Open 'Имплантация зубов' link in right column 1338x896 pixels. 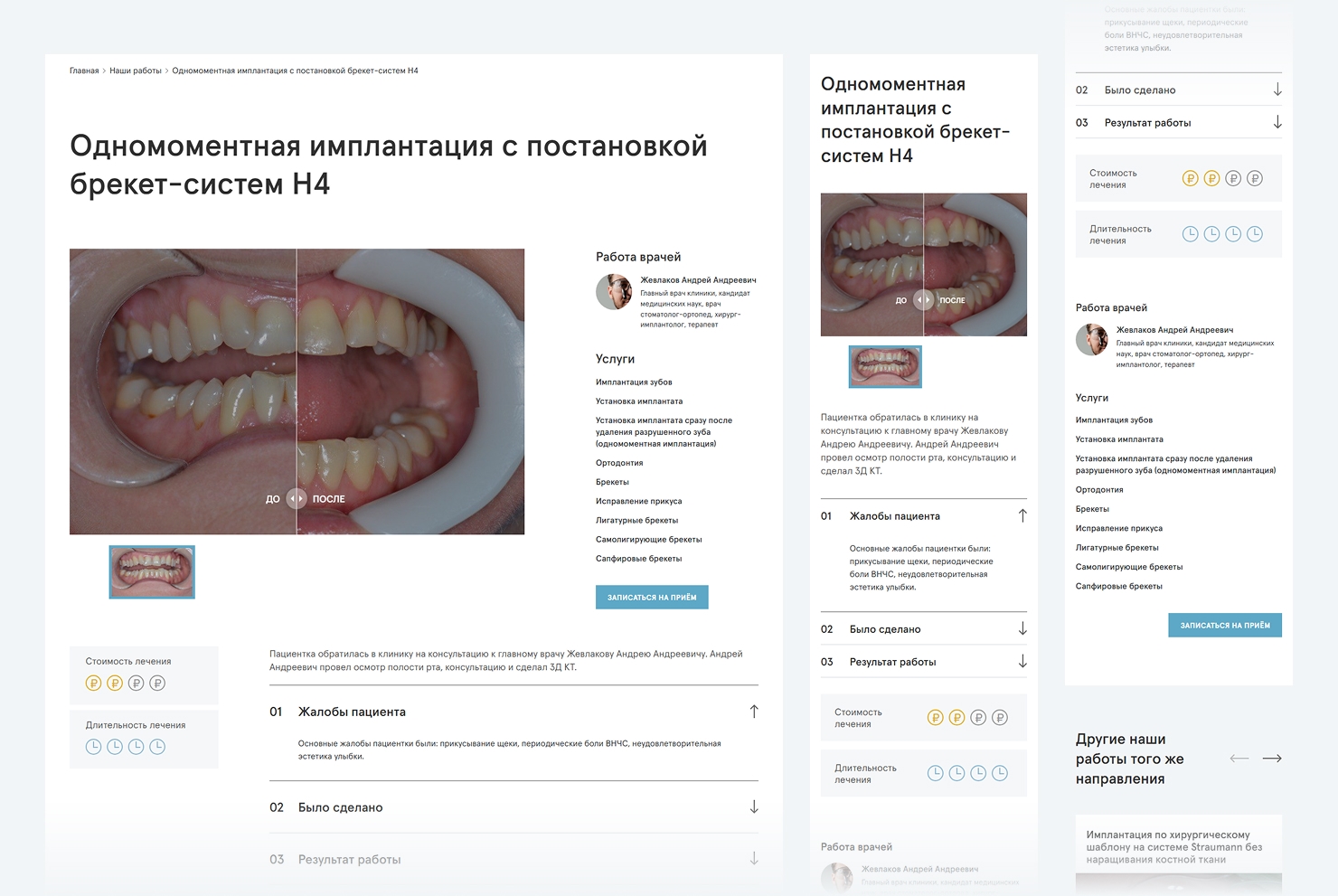[1114, 420]
